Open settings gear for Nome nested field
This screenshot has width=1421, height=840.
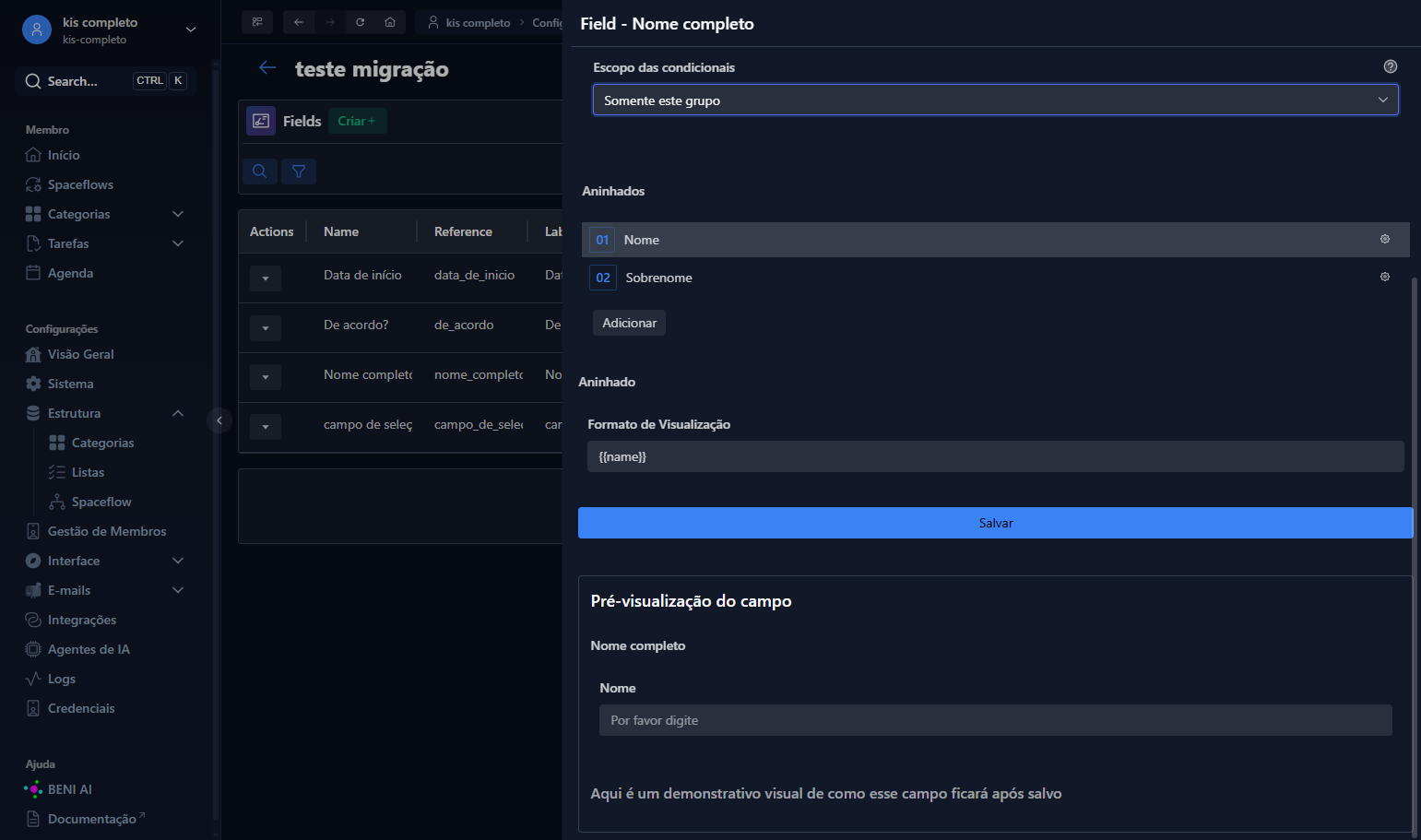tap(1385, 239)
